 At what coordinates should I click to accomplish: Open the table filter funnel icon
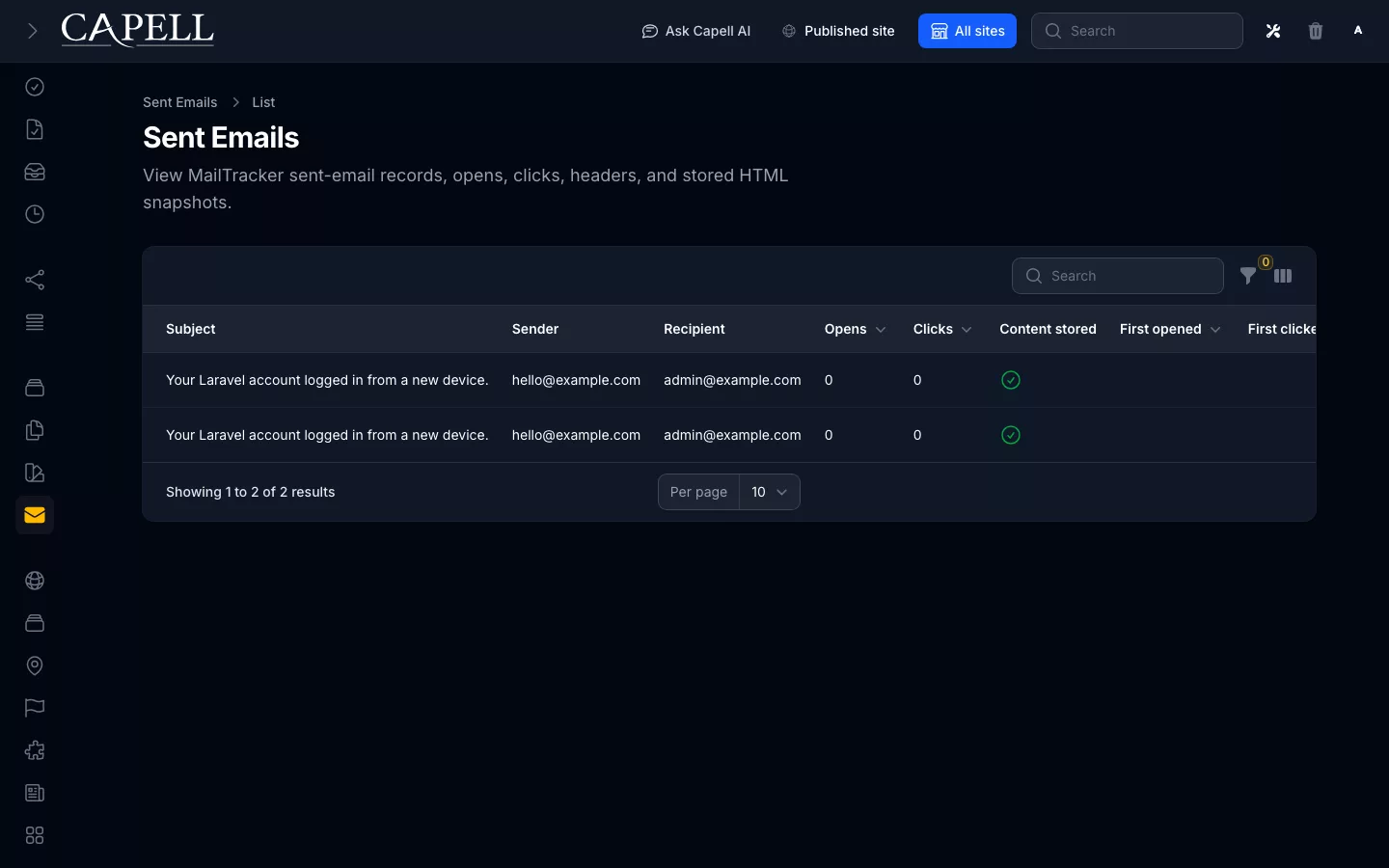coord(1248,276)
